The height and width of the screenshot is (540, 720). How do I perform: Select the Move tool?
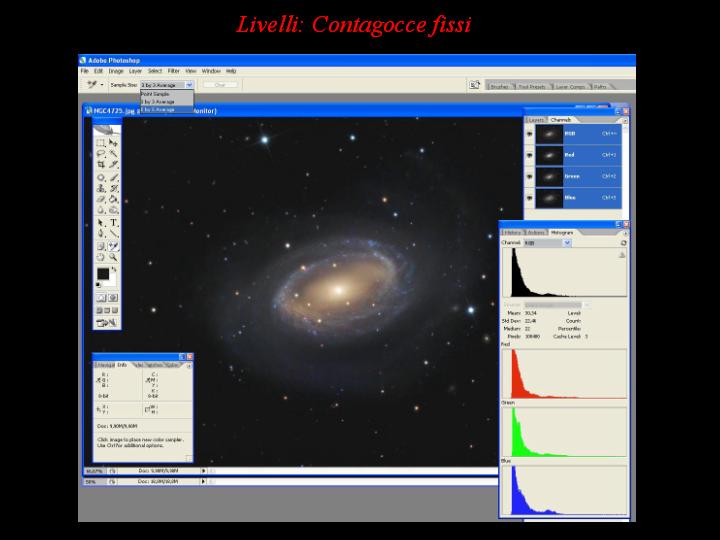(113, 143)
